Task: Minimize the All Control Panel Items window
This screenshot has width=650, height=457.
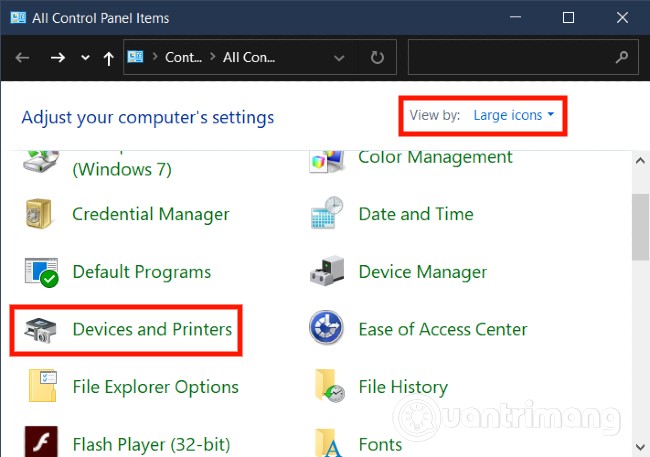Action: coord(515,17)
